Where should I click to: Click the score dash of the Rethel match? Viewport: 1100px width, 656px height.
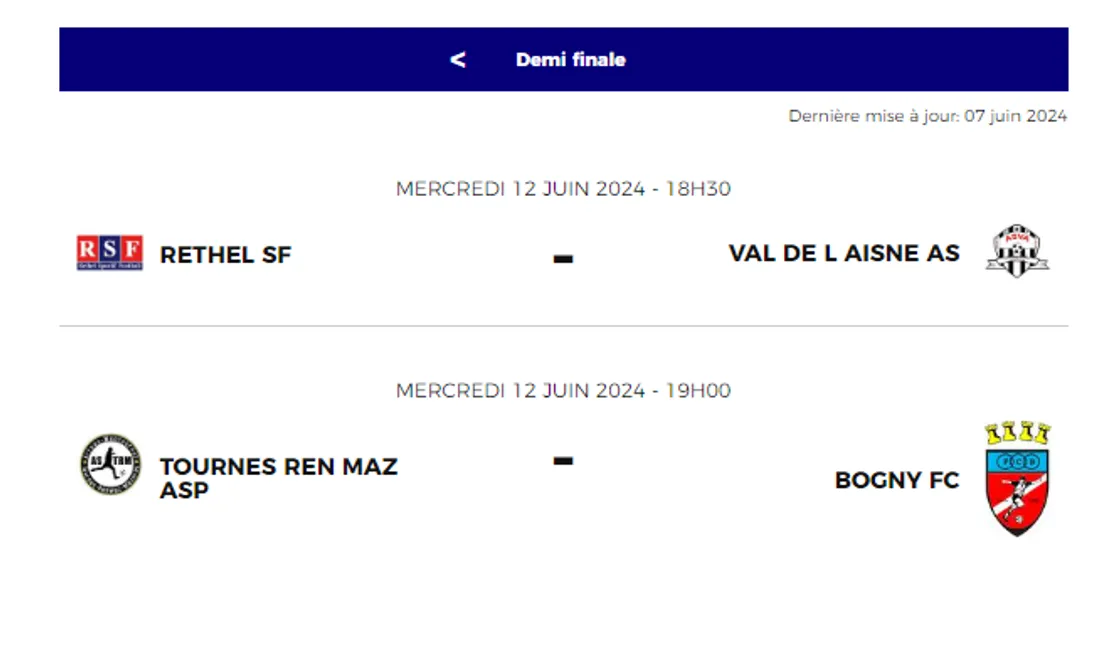(563, 259)
